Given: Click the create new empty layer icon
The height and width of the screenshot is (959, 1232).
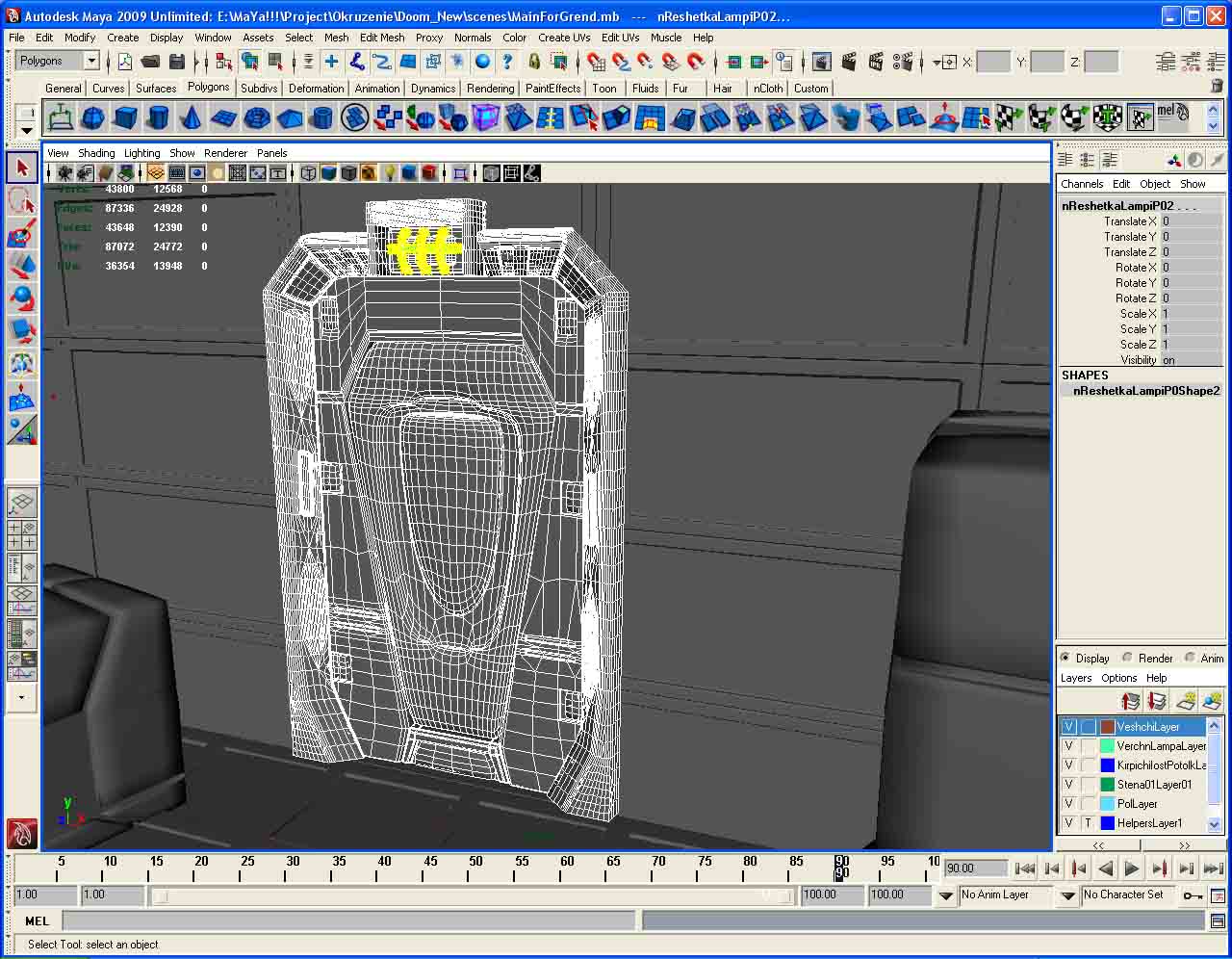Looking at the screenshot, I should click(1187, 702).
